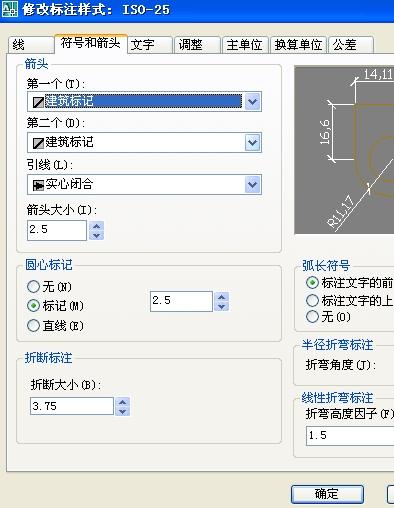Viewport: 394px width, 508px height.
Task: Expand the 第二个 arrowhead dropdown arrow
Action: point(253,143)
